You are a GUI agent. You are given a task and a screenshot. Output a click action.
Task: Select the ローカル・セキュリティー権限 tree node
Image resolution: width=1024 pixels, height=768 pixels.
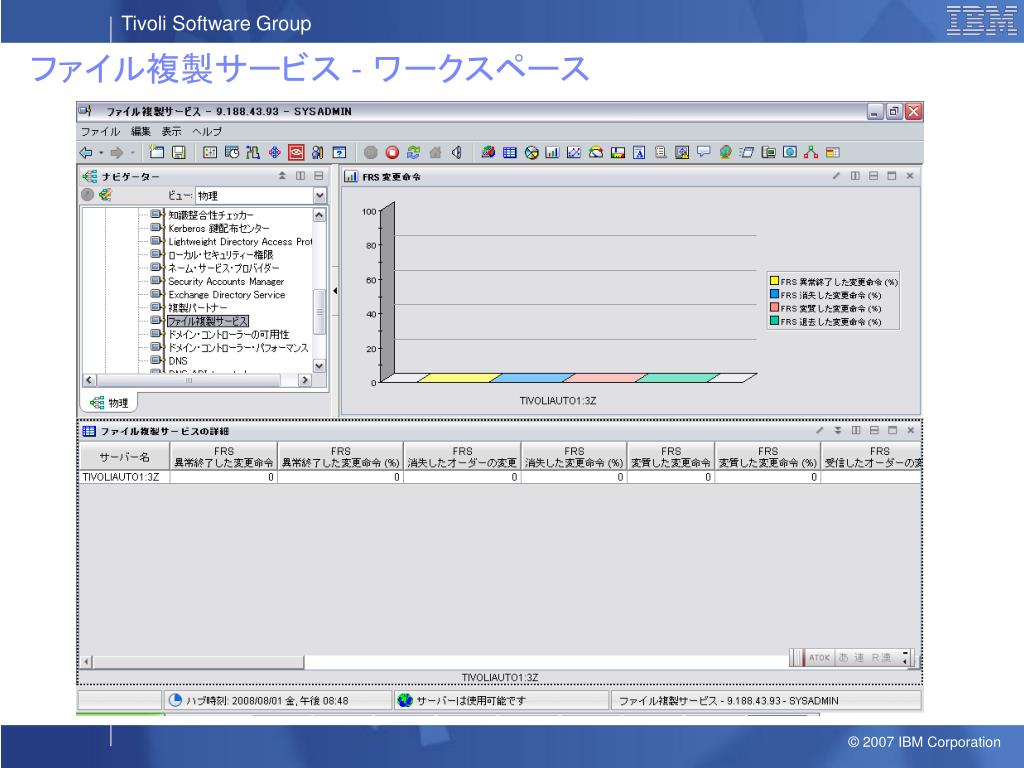(221, 255)
